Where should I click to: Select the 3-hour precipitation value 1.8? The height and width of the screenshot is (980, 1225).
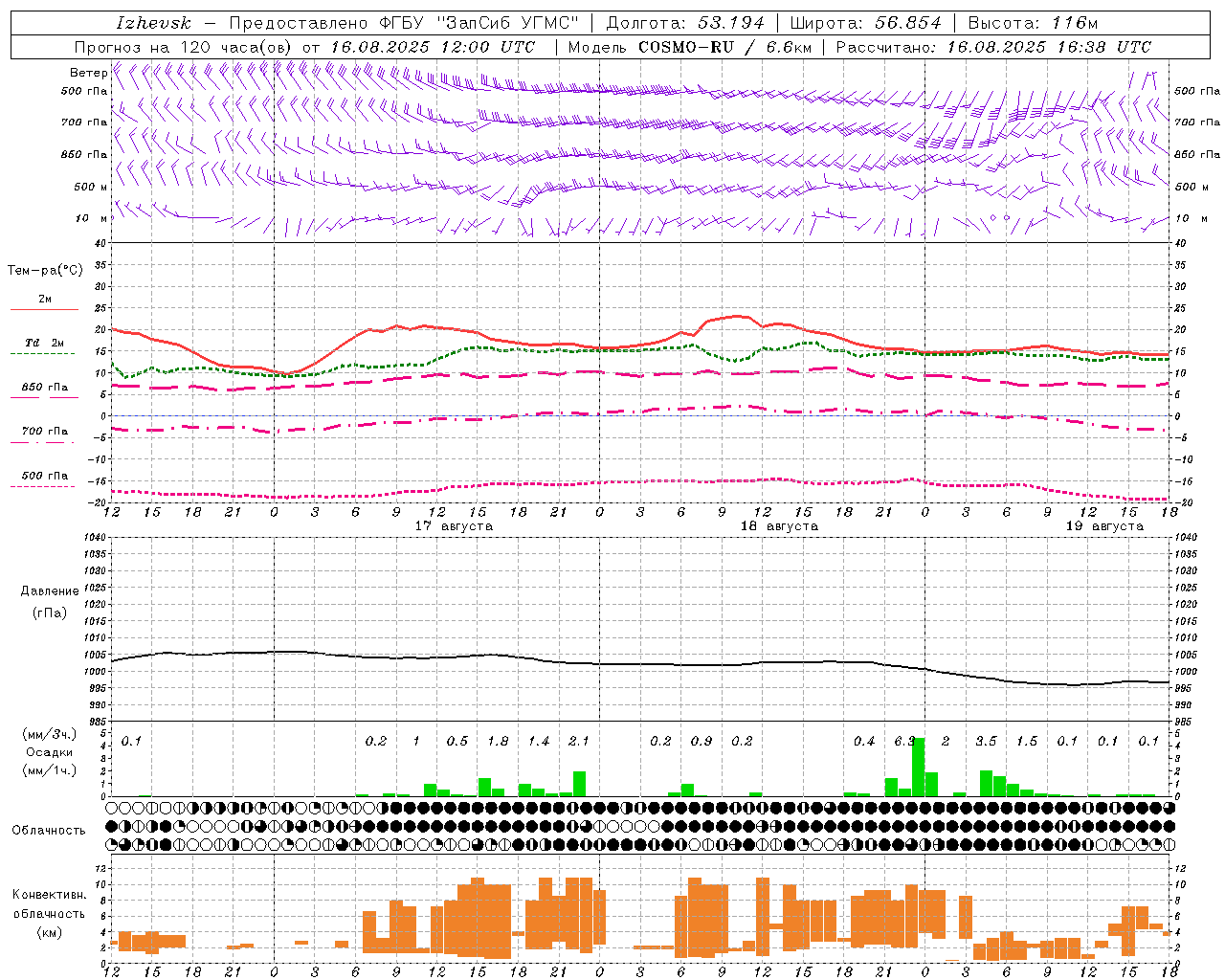click(498, 742)
